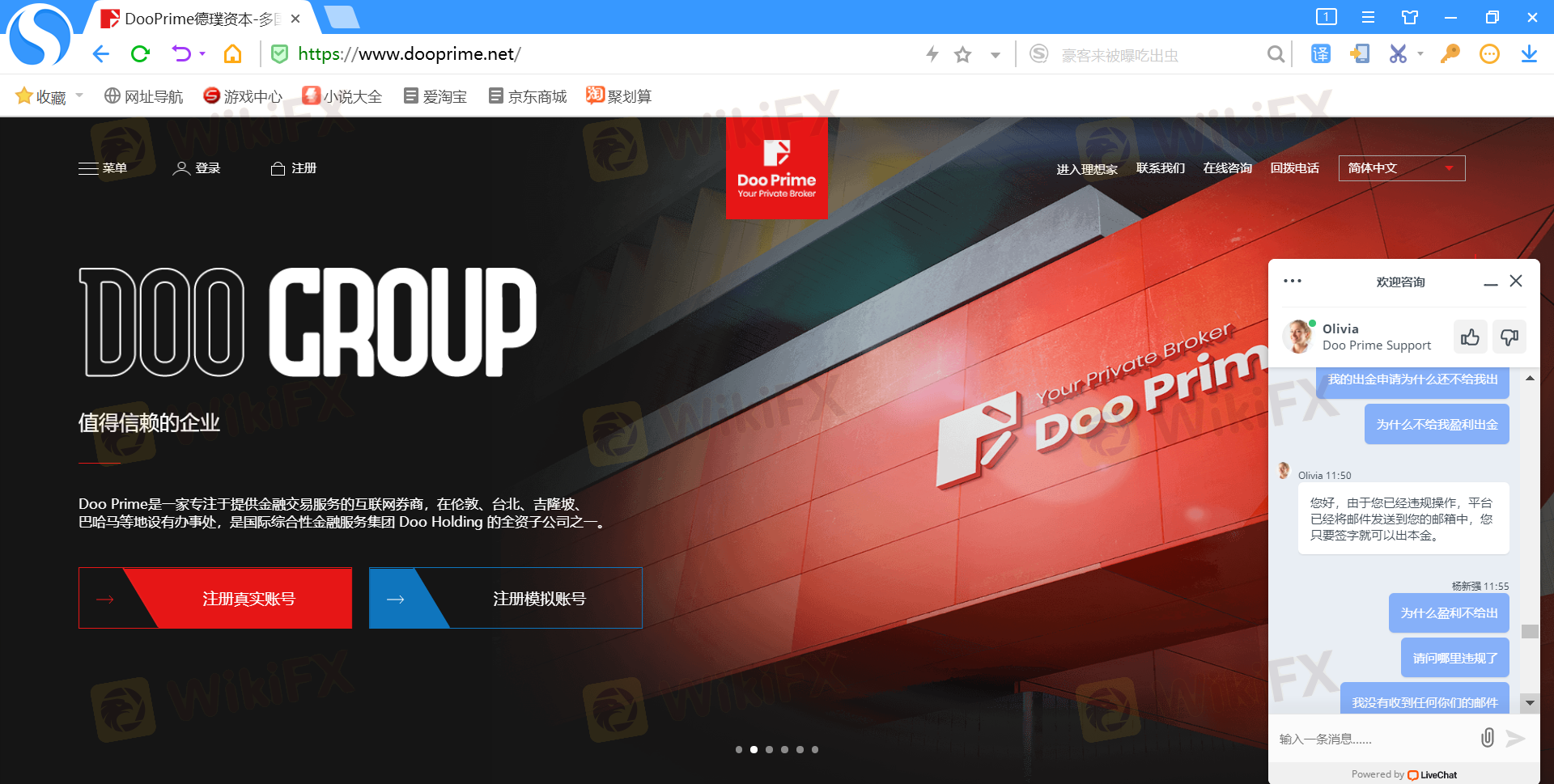
Task: Open the 收藏 favorites bookmark
Action: click(x=40, y=96)
